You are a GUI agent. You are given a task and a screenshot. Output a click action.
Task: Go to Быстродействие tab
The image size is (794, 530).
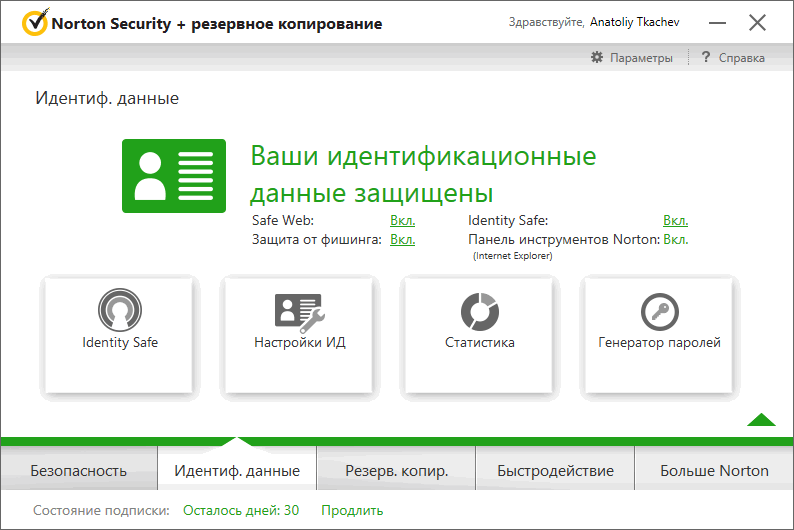[555, 470]
